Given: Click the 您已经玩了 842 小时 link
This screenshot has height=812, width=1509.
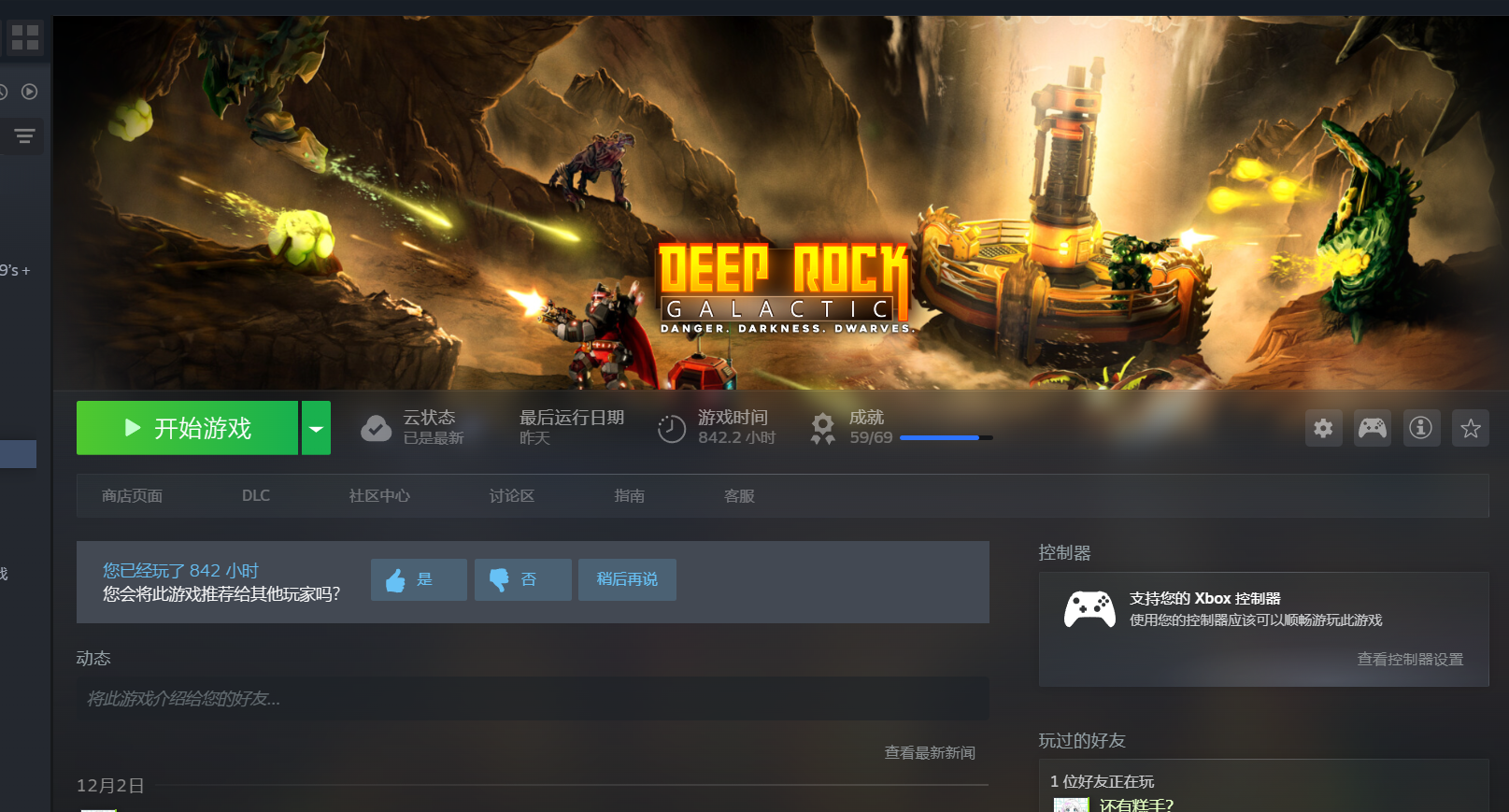Looking at the screenshot, I should coord(180,570).
